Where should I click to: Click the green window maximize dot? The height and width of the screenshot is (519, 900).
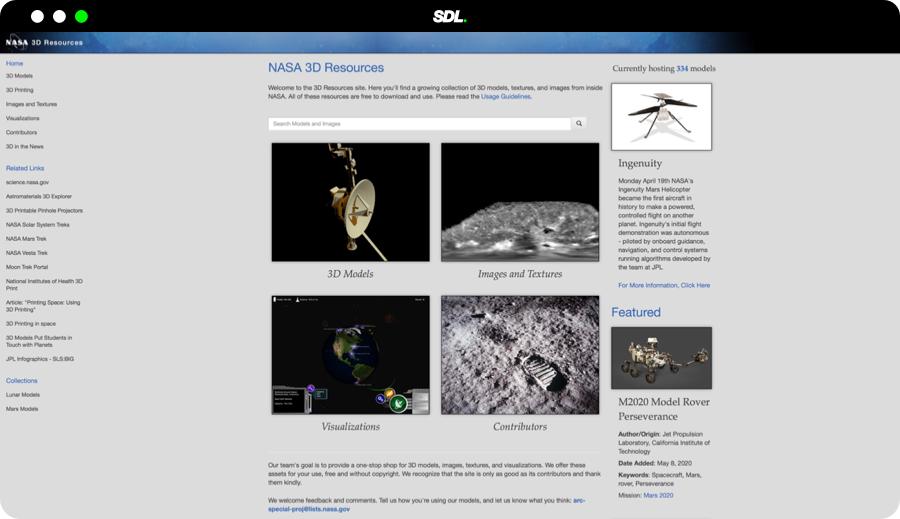(81, 16)
